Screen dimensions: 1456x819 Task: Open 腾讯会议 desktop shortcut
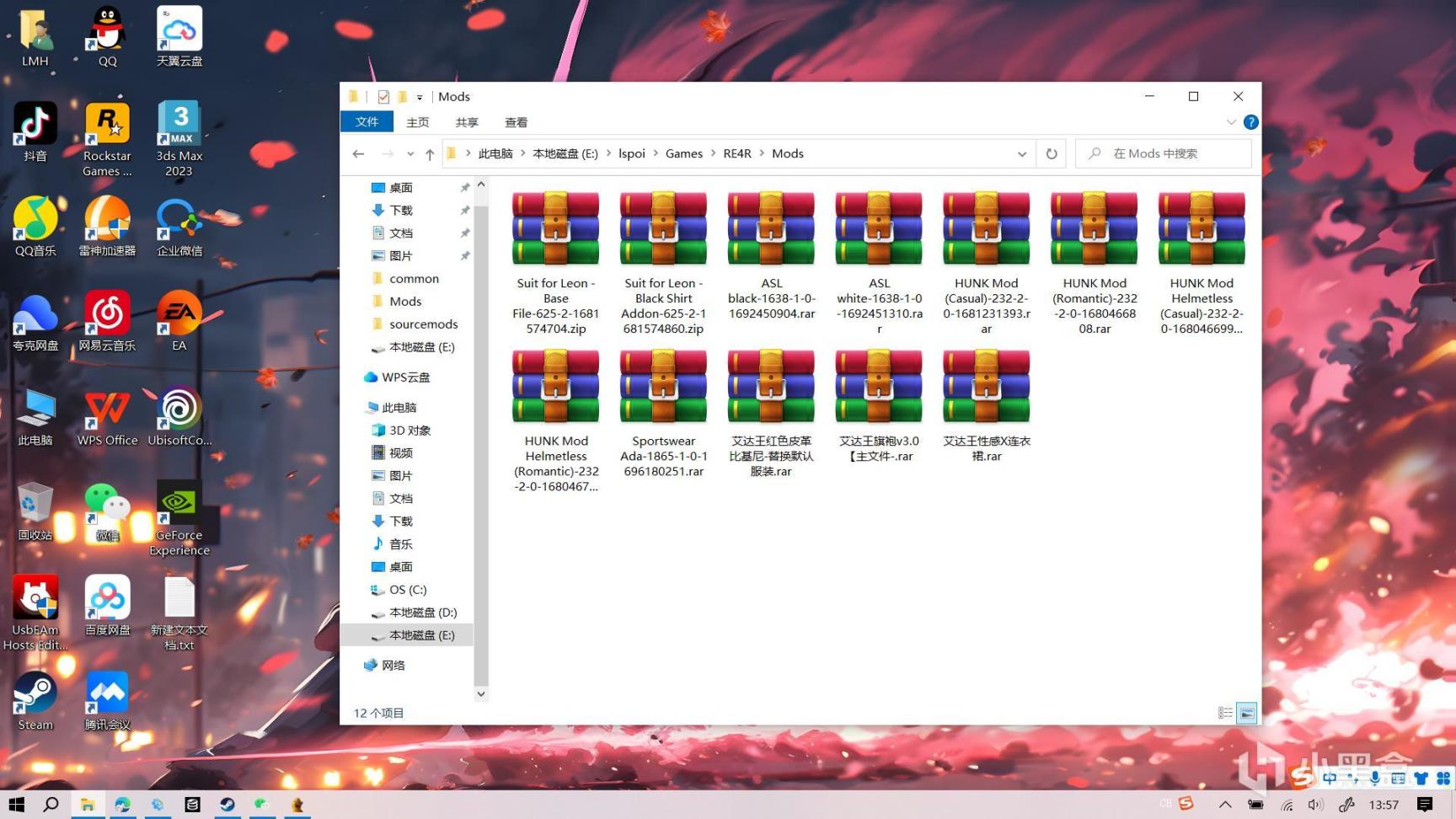107,701
